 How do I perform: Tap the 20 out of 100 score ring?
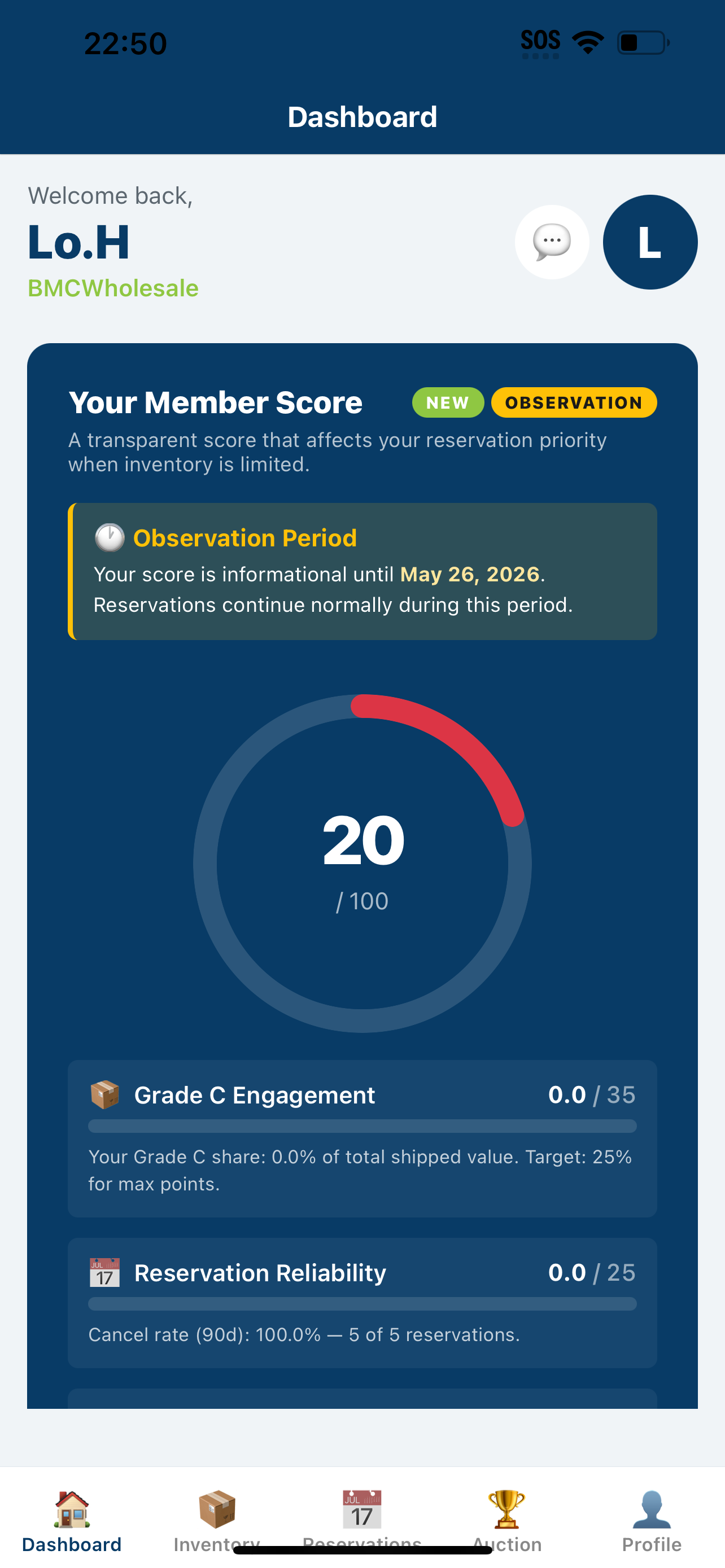pyautogui.click(x=362, y=863)
